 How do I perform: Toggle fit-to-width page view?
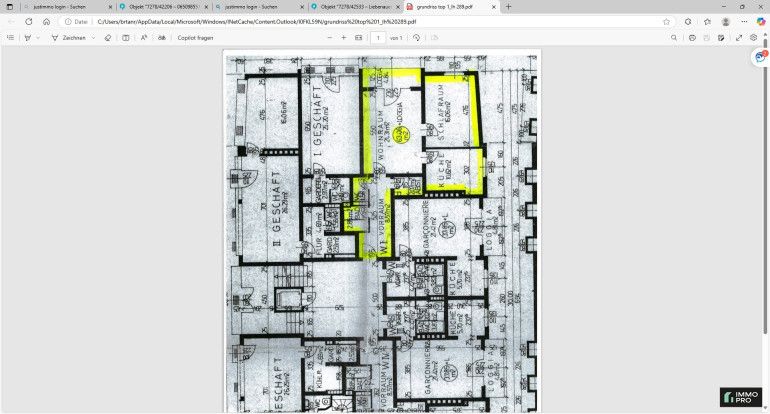(358, 37)
